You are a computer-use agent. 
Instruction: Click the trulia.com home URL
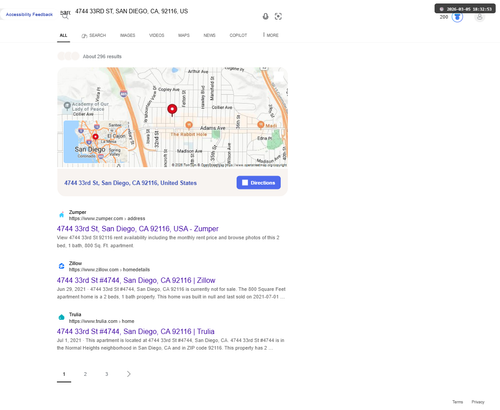click(x=102, y=321)
